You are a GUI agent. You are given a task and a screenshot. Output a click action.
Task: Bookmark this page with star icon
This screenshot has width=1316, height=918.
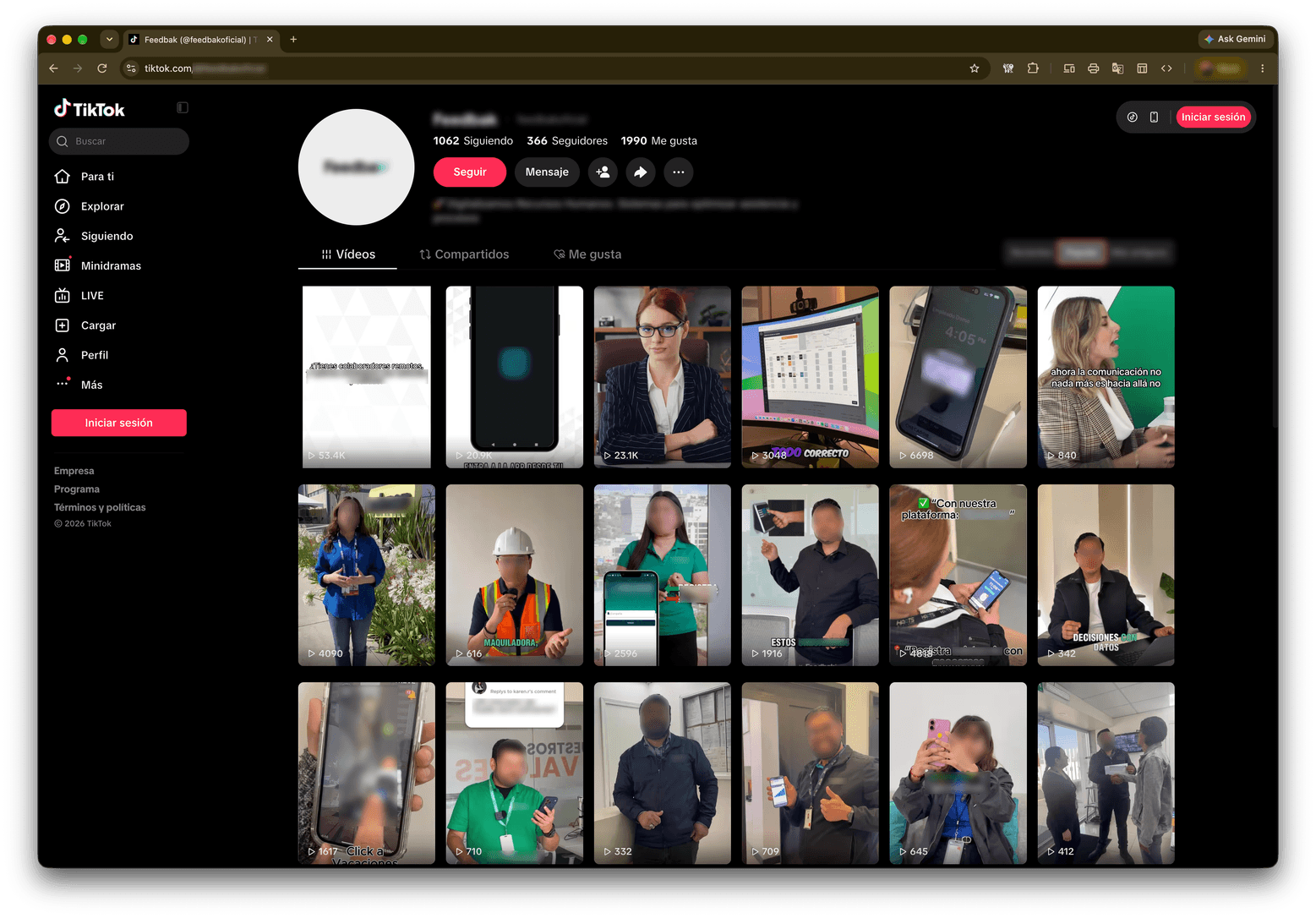pos(975,68)
